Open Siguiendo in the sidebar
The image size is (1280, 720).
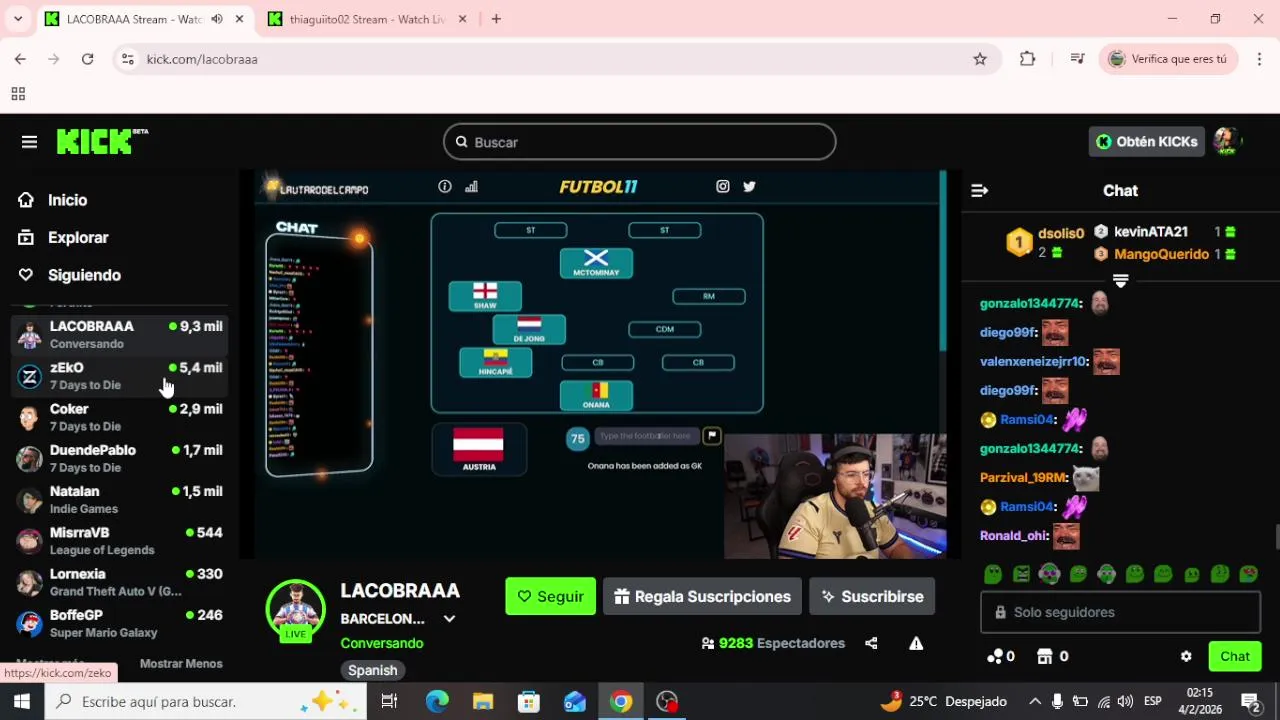click(x=69, y=275)
